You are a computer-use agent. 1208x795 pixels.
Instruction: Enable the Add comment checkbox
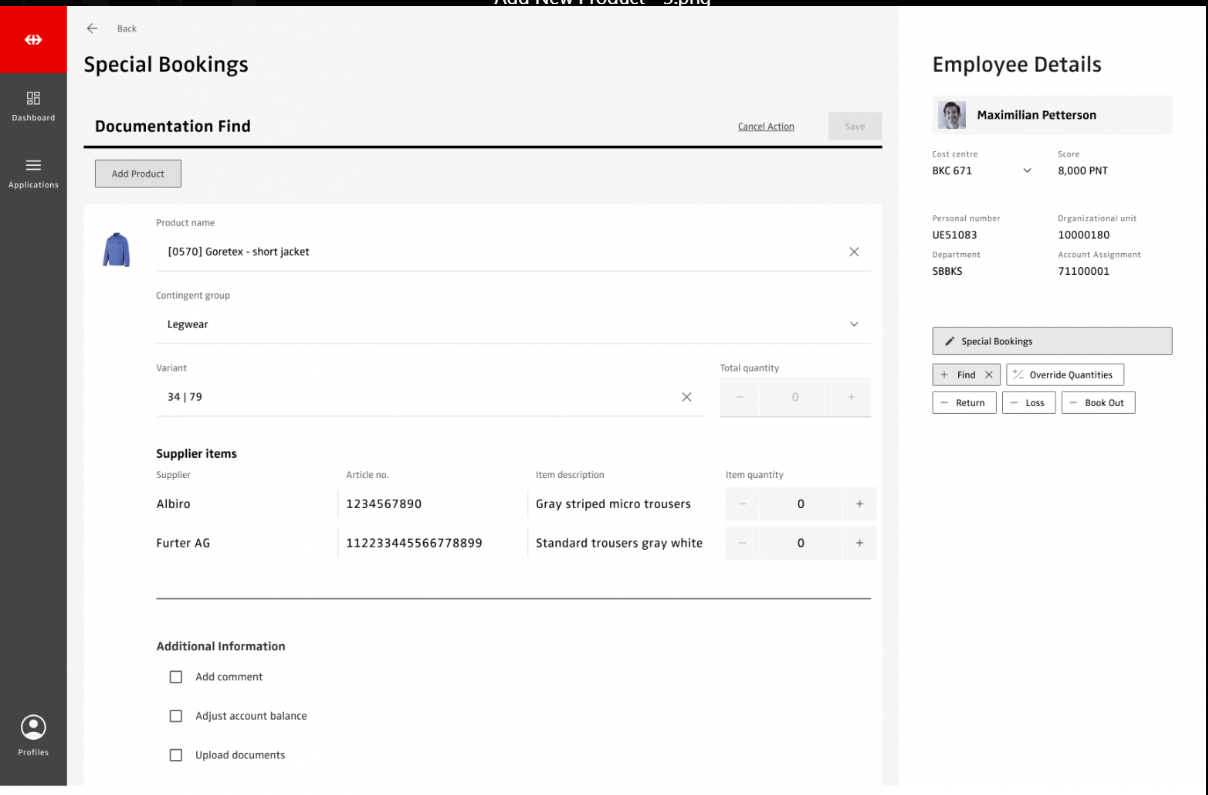coord(176,677)
